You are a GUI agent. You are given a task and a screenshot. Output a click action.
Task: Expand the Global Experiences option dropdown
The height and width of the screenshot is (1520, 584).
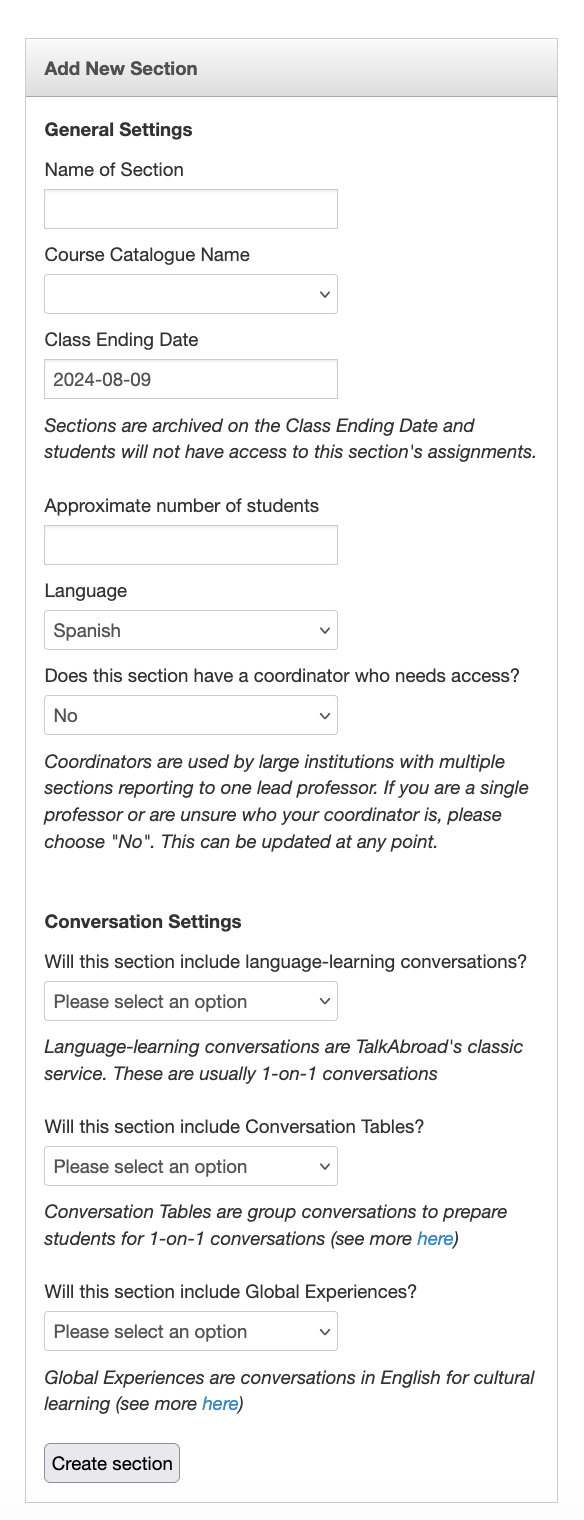(x=191, y=1331)
